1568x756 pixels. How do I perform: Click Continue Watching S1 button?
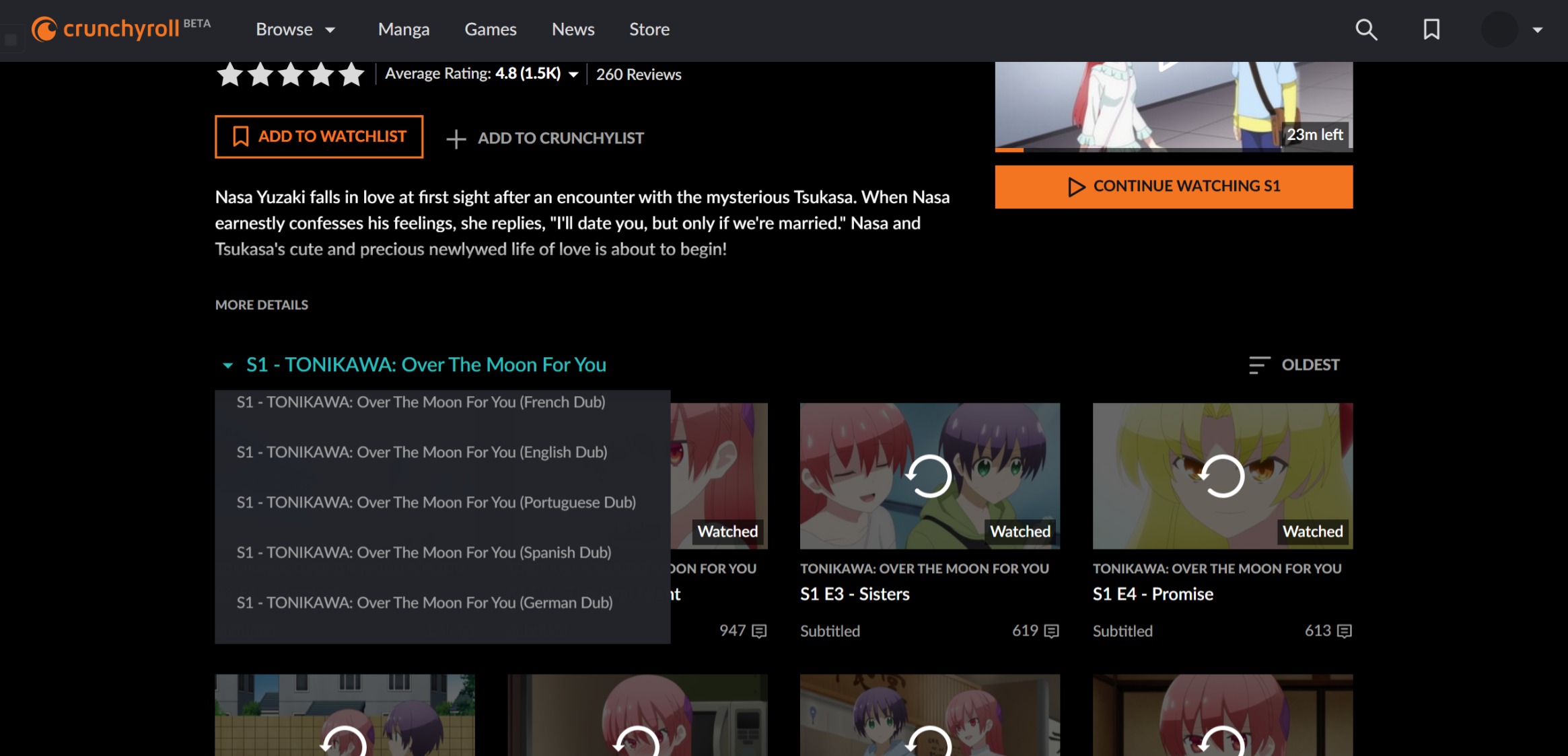point(1174,186)
